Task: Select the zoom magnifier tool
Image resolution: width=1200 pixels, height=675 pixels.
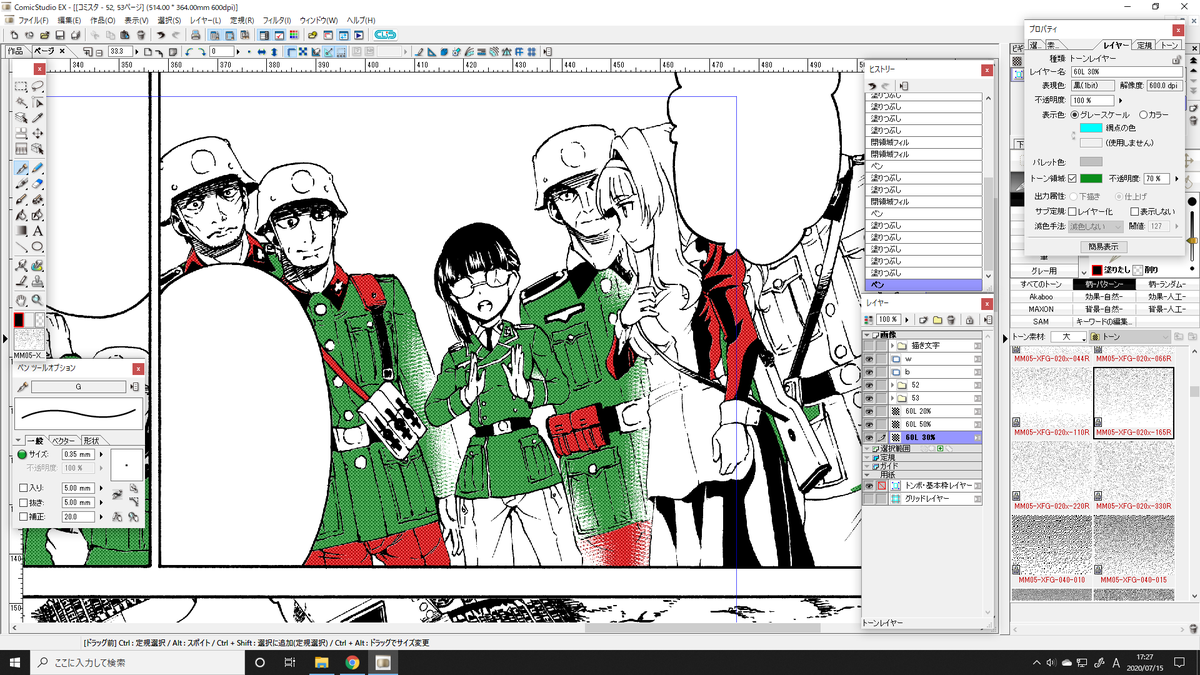Action: 38,299
